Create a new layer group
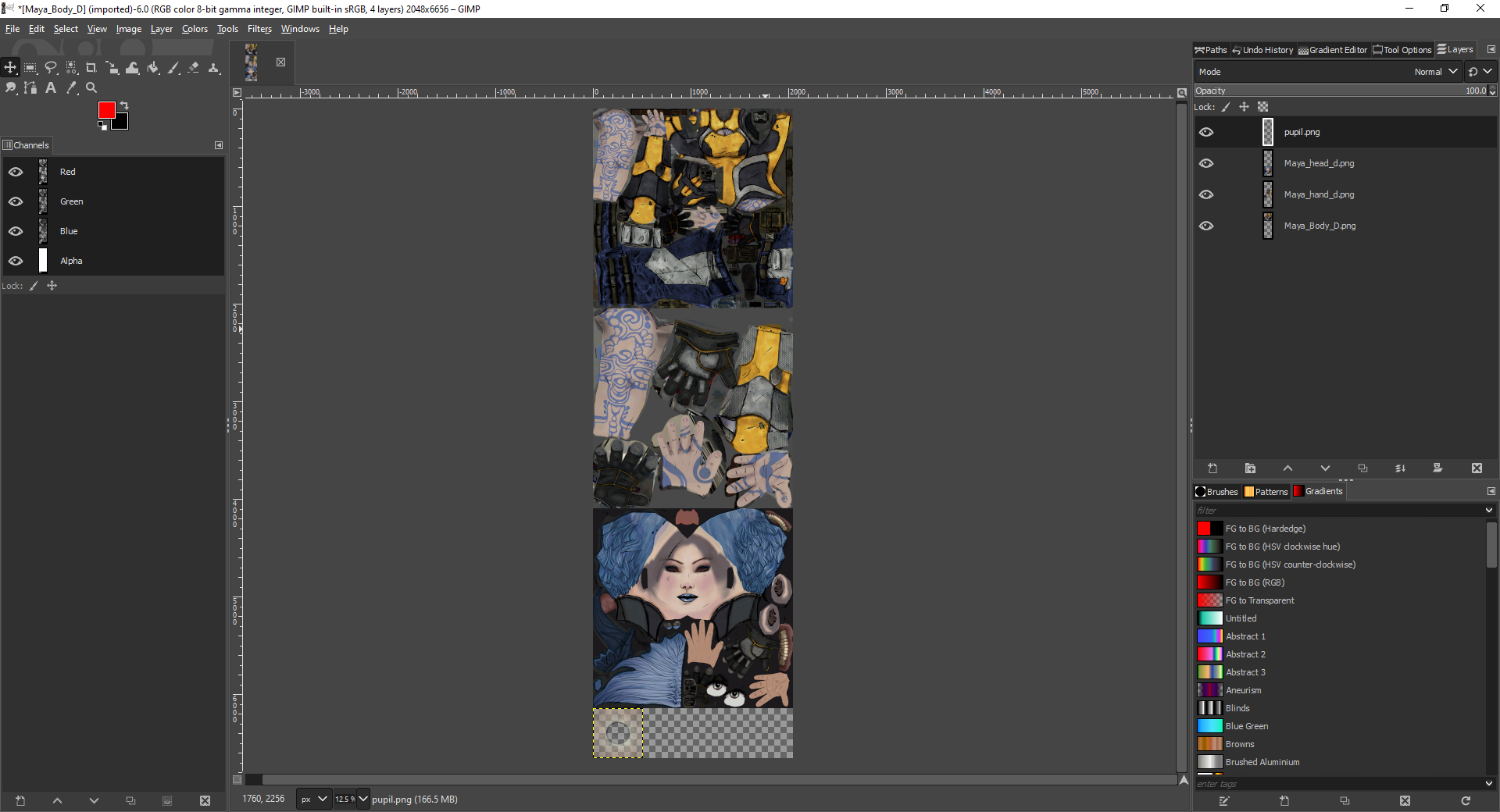 click(1250, 468)
